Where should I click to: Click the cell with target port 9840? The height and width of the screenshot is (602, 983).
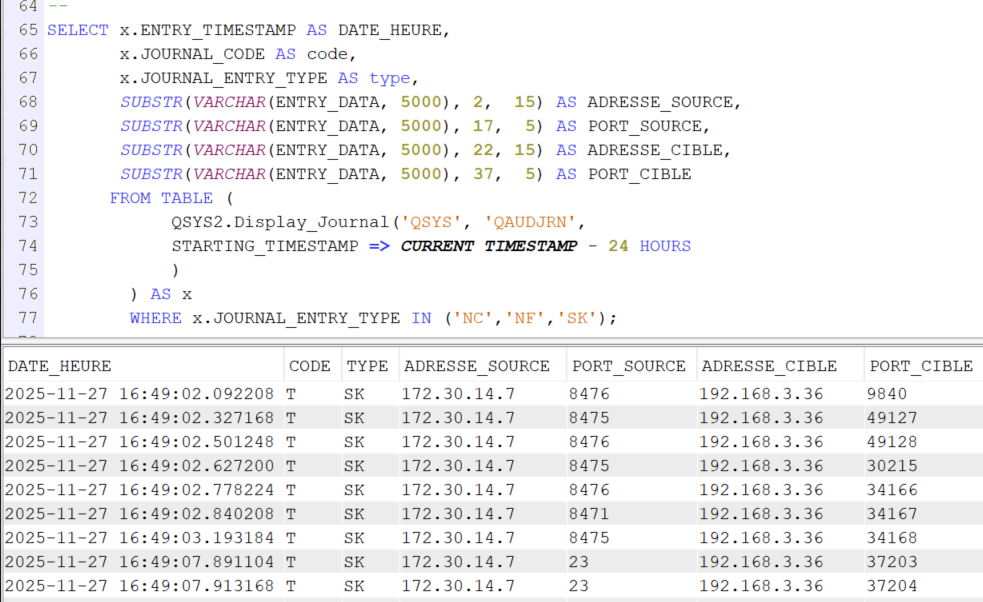[x=888, y=394]
